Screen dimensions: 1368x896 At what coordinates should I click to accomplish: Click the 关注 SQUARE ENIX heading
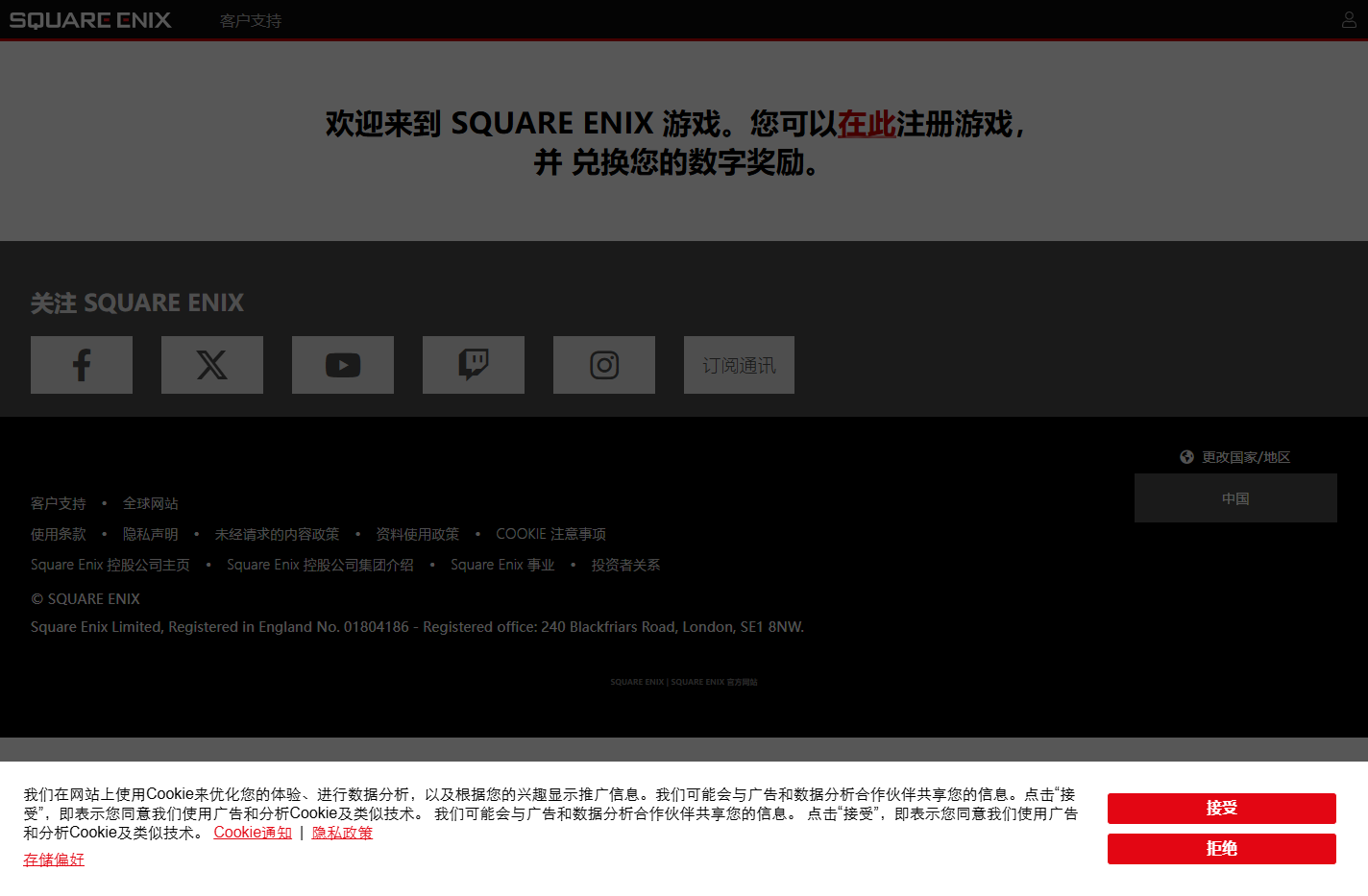[x=137, y=303]
